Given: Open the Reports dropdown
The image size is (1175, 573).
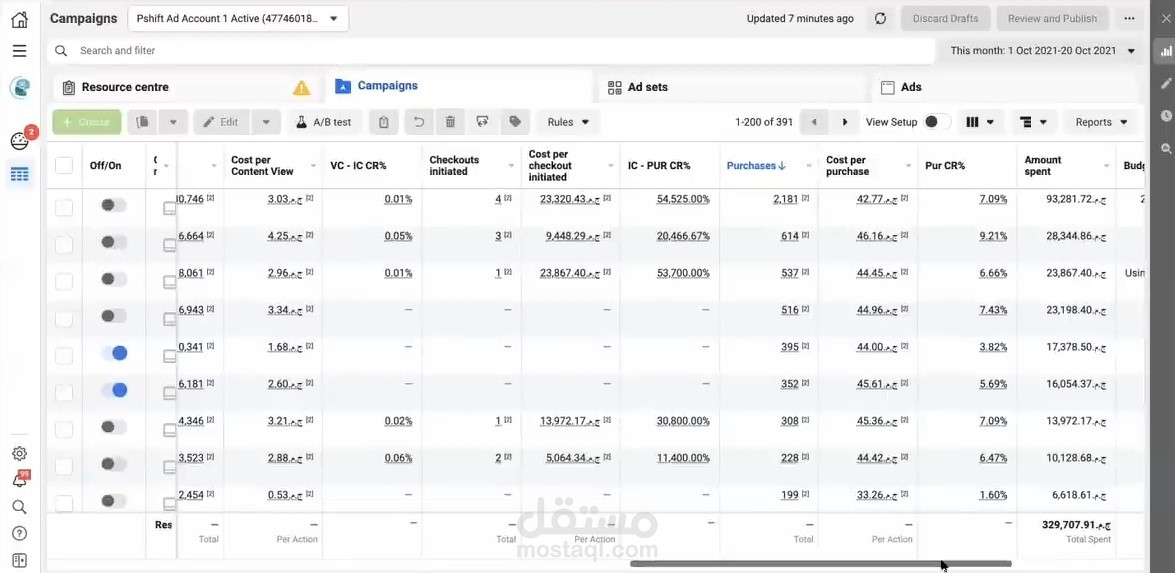Looking at the screenshot, I should coord(1102,122).
